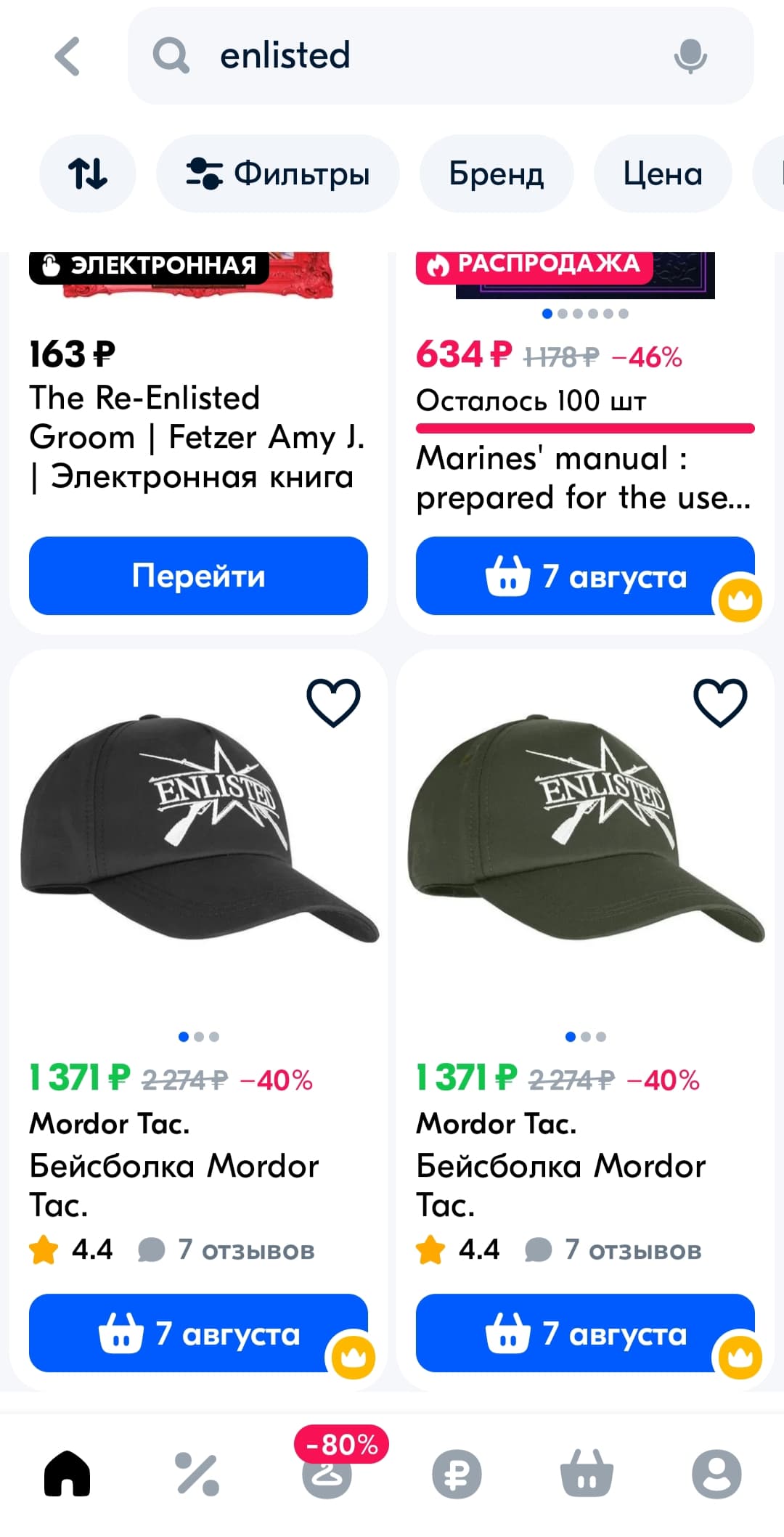Screen dimensions: 784x1537
Task: Expand the Цена price filter
Action: [663, 174]
